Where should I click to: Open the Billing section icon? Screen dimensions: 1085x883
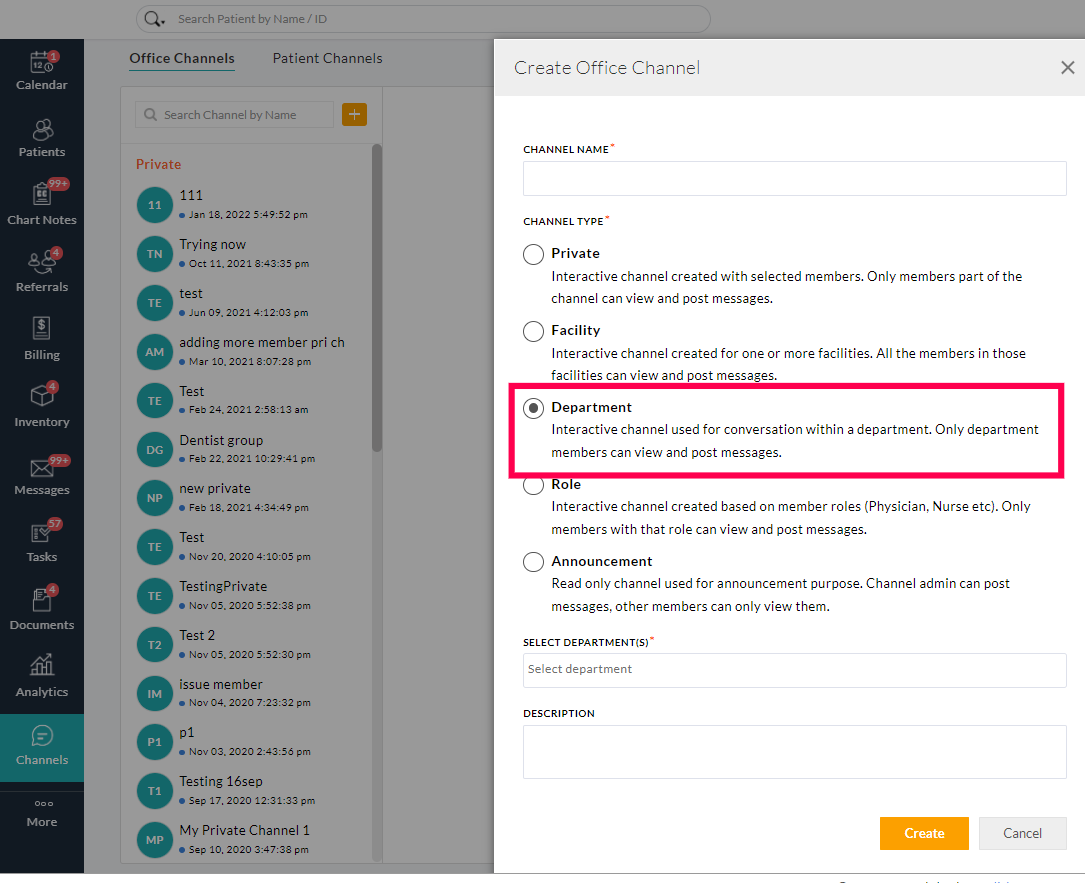click(42, 330)
